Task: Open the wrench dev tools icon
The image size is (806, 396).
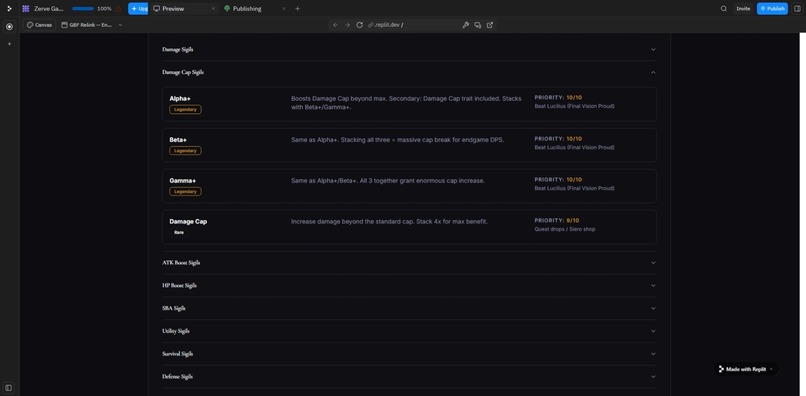Action: (466, 25)
